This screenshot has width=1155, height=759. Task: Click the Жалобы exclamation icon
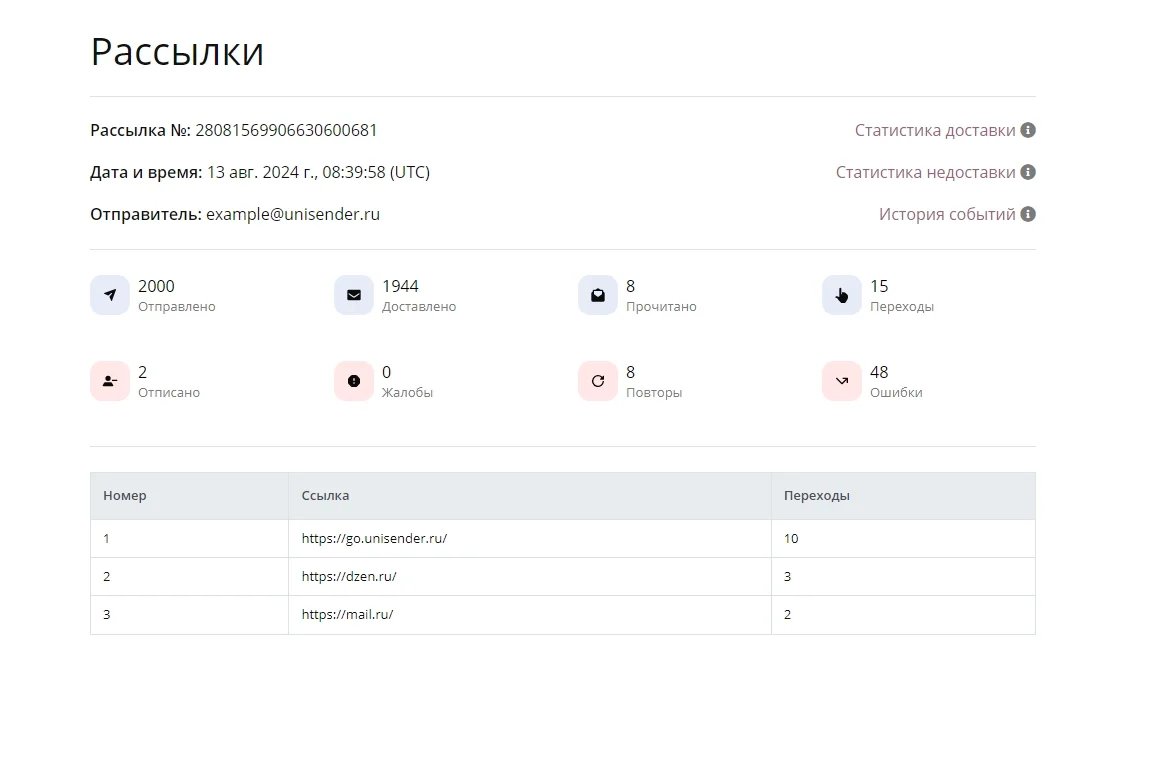click(x=354, y=381)
